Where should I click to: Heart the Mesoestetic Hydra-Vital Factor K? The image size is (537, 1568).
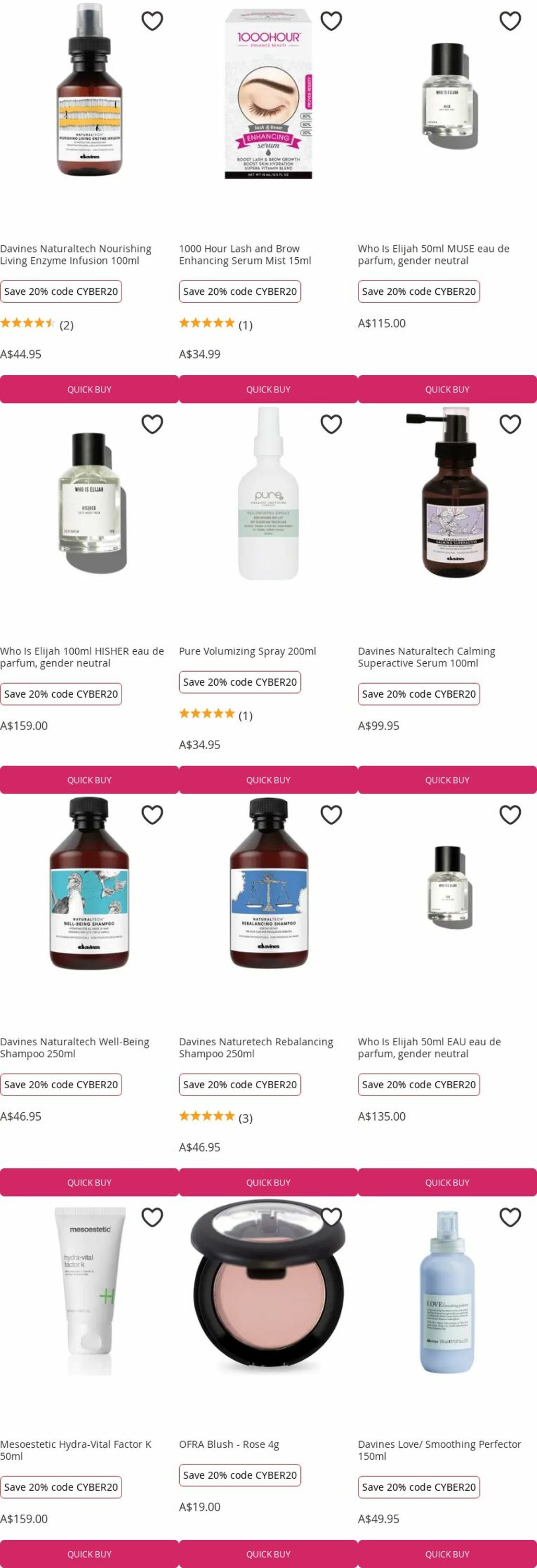[152, 1217]
